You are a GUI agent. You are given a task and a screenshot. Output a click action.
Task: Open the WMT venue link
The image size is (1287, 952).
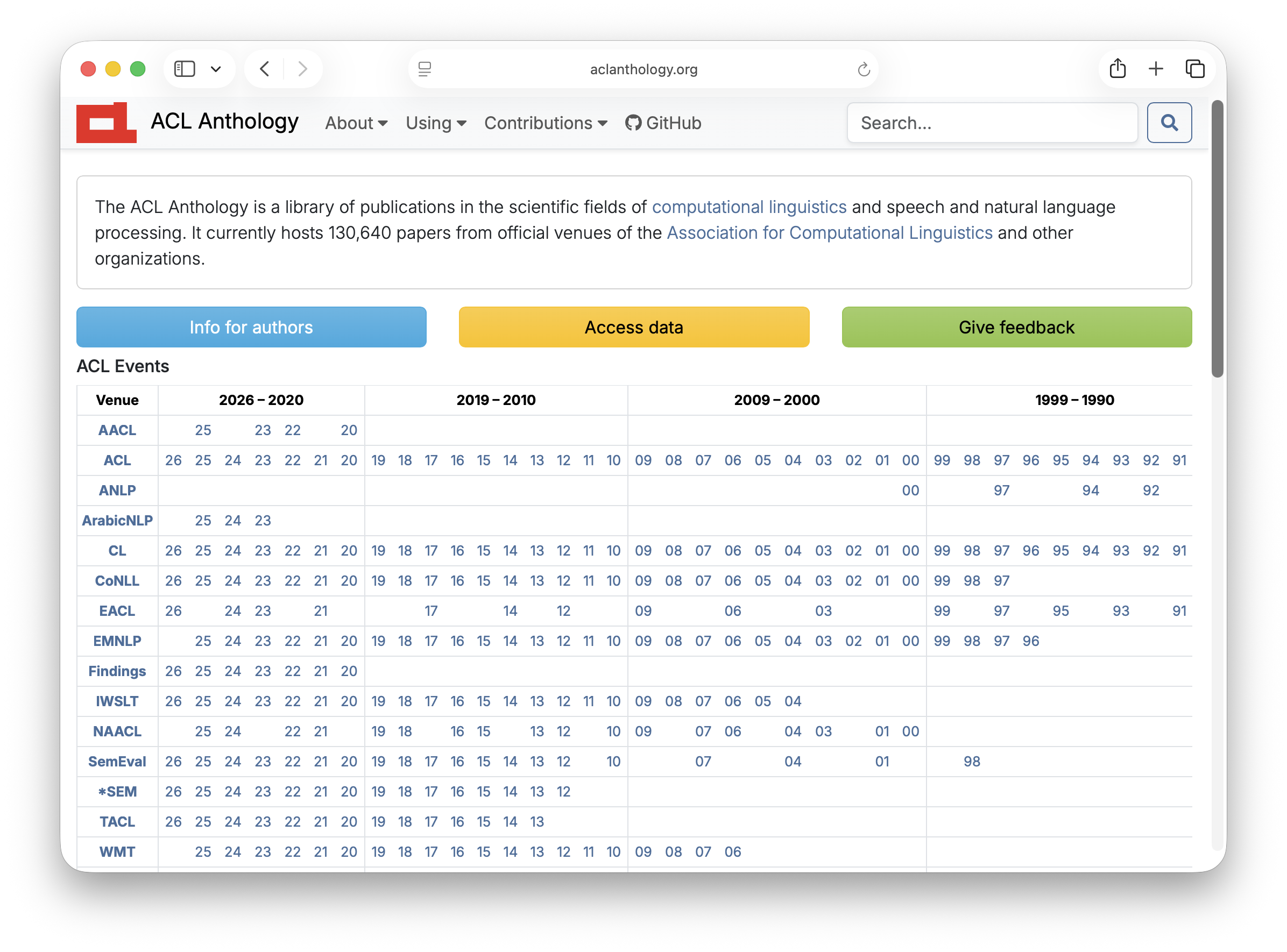[x=117, y=852]
